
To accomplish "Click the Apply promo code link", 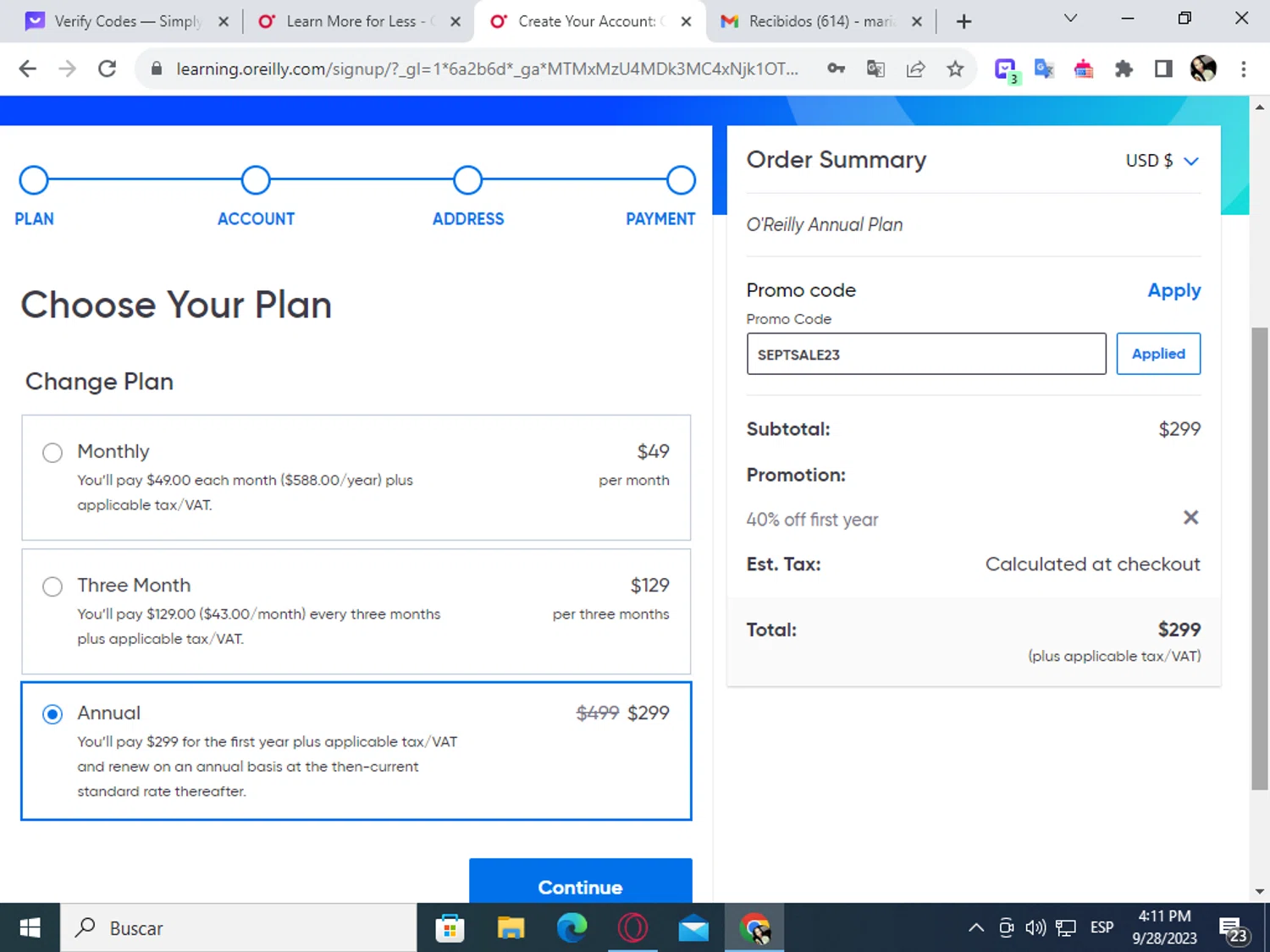I will tap(1173, 290).
